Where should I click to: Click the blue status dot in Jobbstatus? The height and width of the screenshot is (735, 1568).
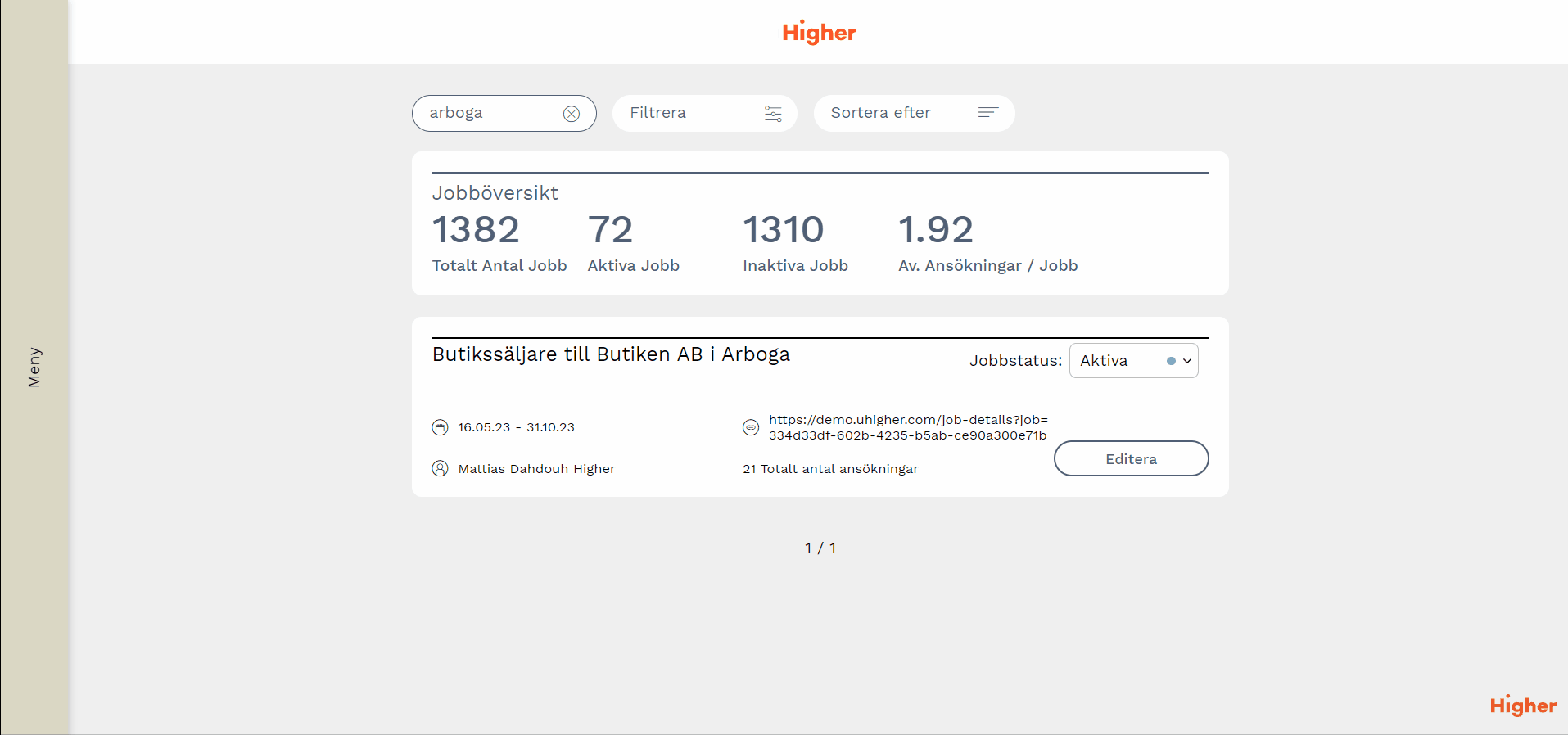[1171, 361]
